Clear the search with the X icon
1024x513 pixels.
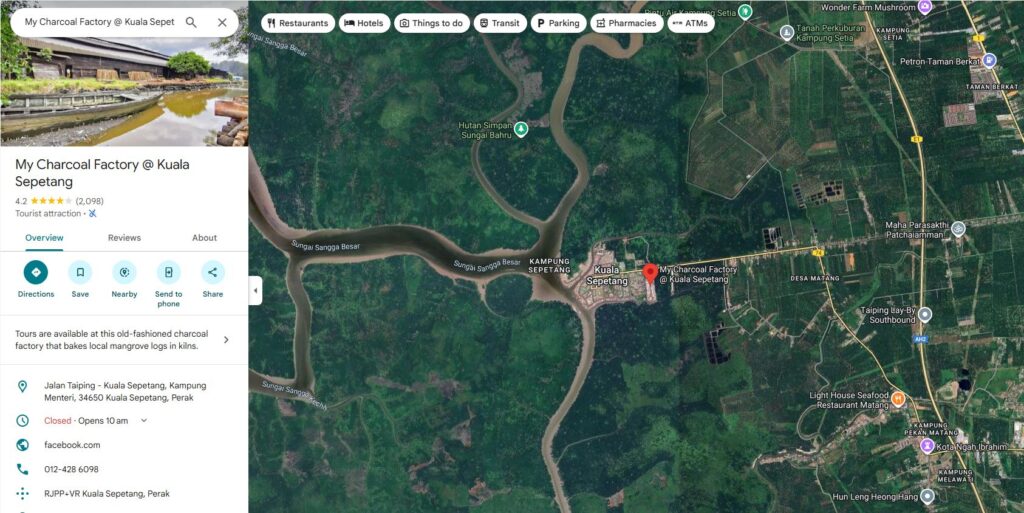click(x=222, y=22)
